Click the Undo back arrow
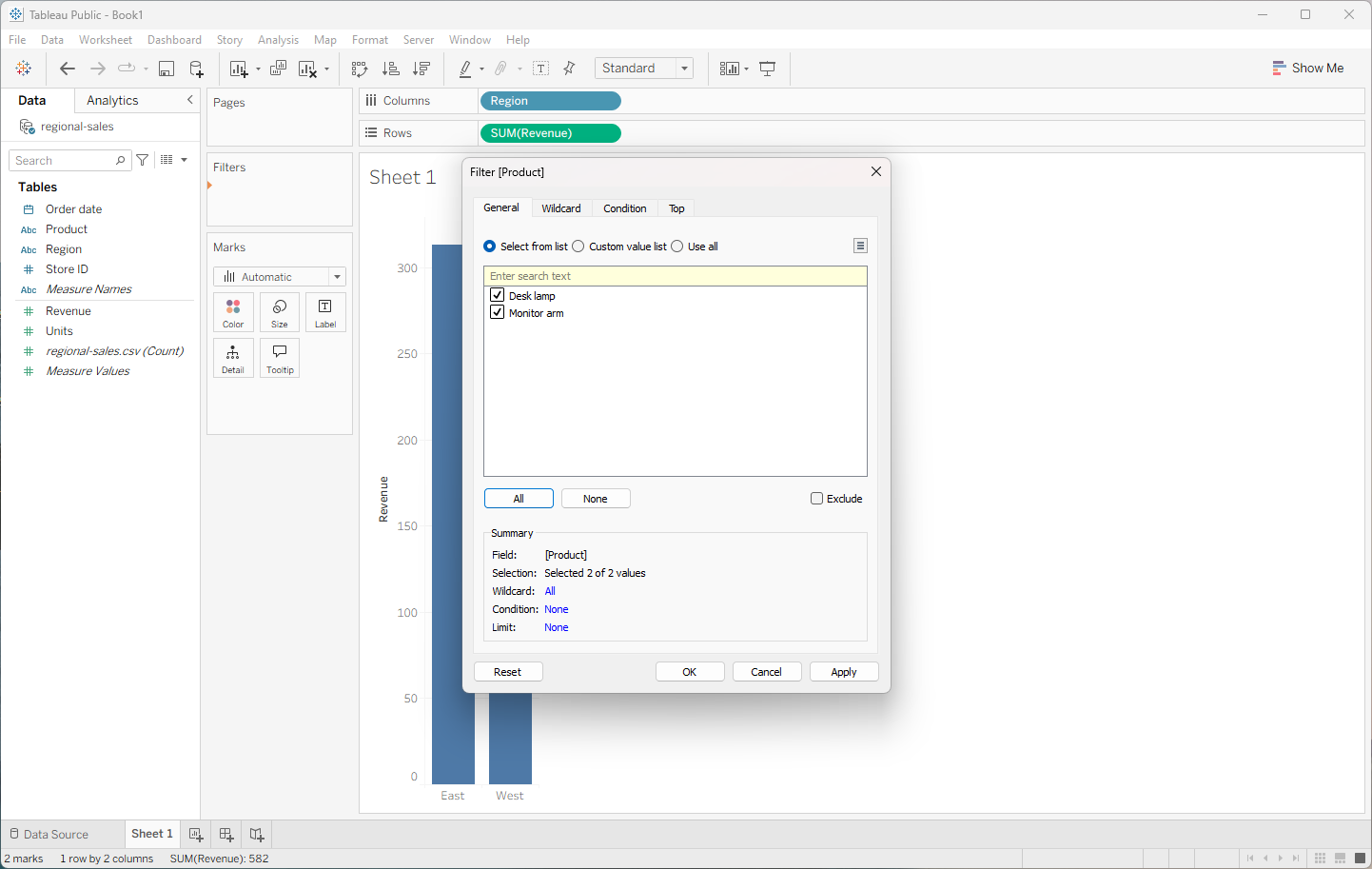1372x869 pixels. pyautogui.click(x=67, y=69)
